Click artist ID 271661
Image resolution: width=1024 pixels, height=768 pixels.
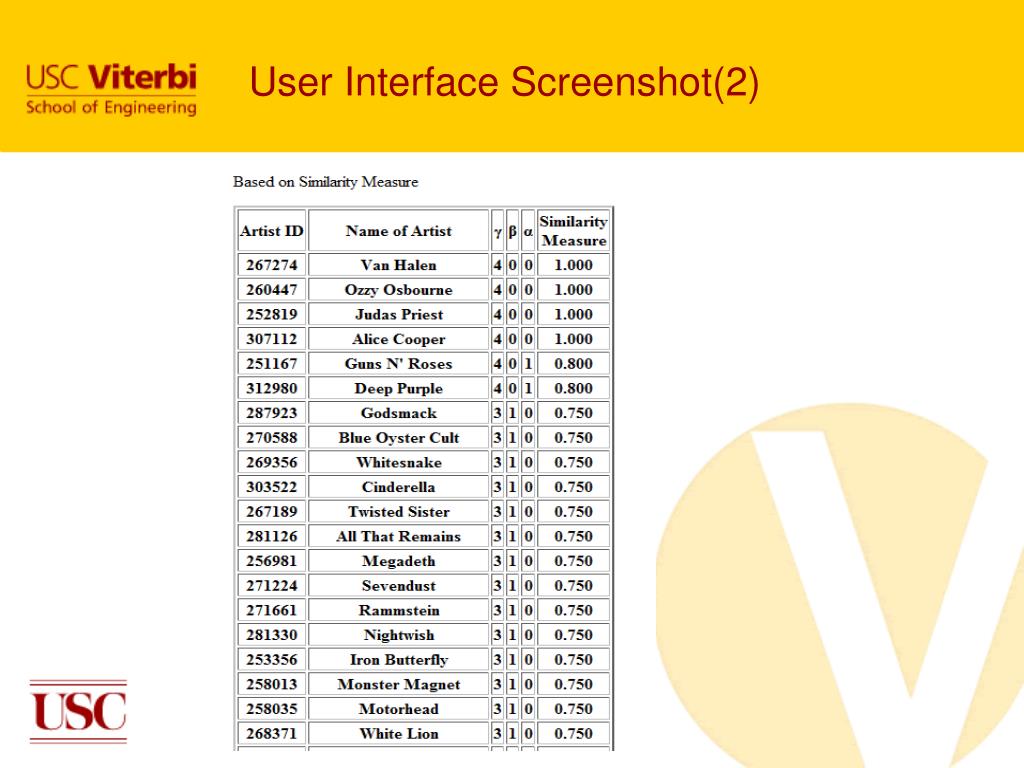click(x=272, y=611)
